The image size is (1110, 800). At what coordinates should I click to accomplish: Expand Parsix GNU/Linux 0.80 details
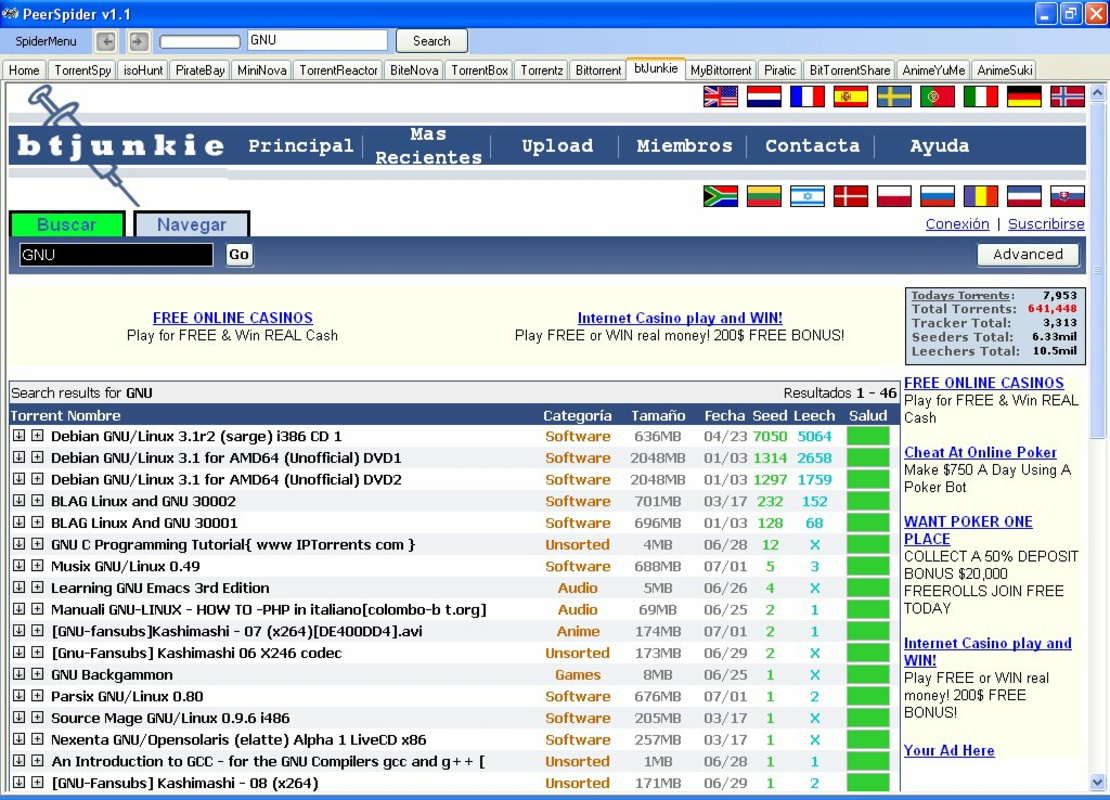coord(37,695)
